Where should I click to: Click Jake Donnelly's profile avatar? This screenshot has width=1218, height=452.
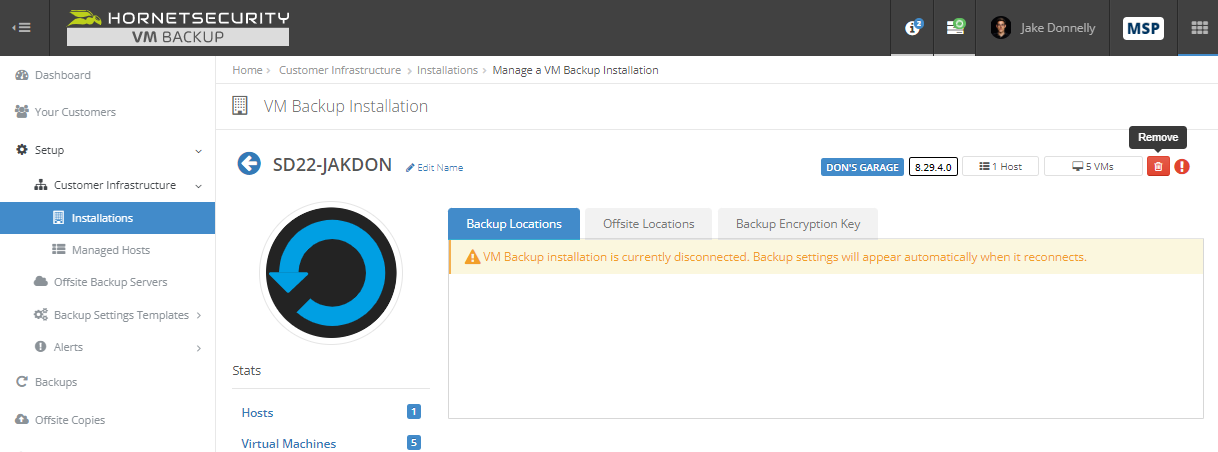pyautogui.click(x=1000, y=28)
